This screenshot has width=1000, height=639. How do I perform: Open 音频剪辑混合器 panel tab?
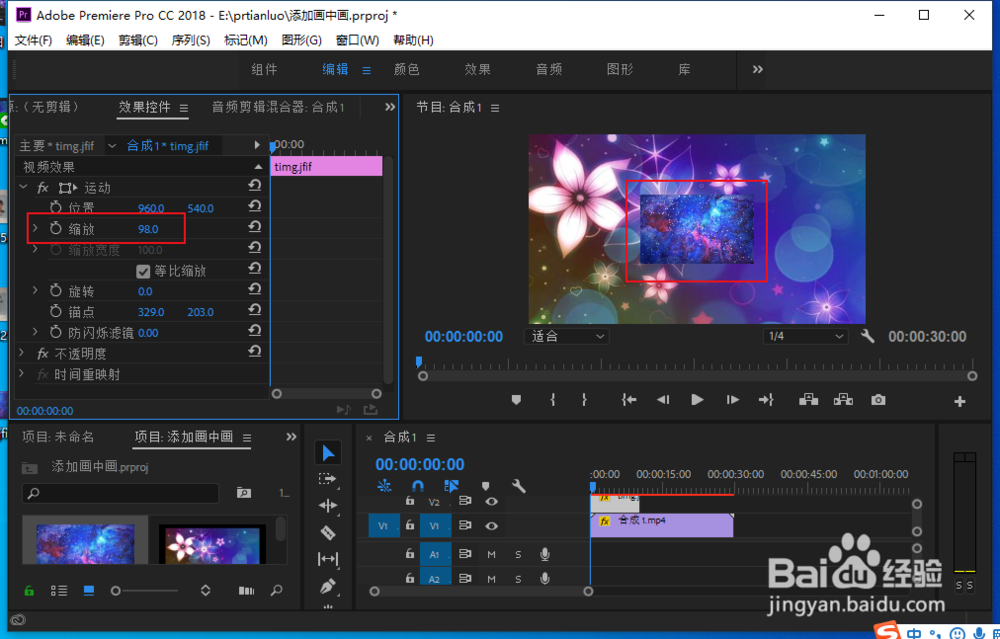[x=278, y=107]
